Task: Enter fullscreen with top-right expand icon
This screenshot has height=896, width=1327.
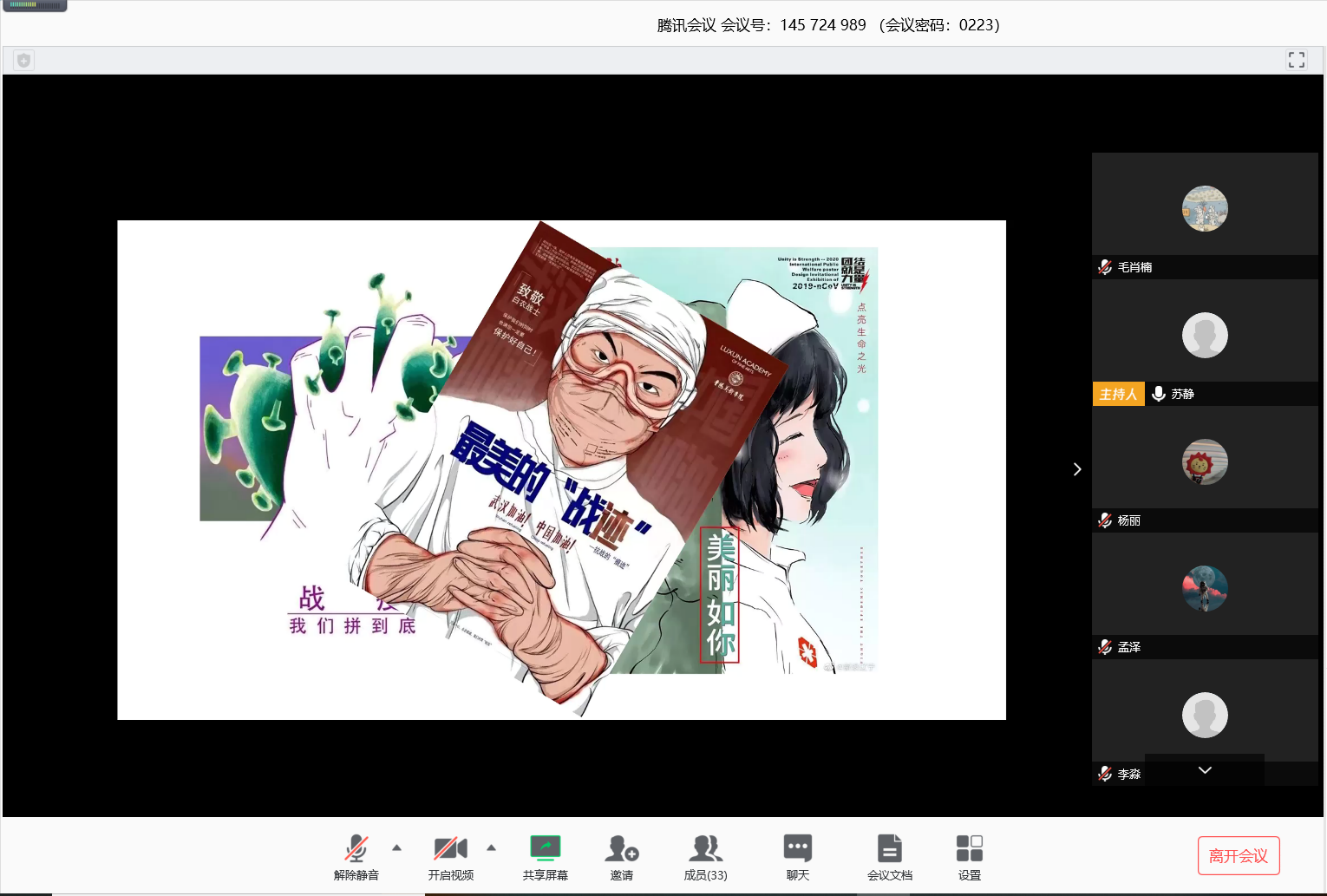Action: pyautogui.click(x=1297, y=60)
